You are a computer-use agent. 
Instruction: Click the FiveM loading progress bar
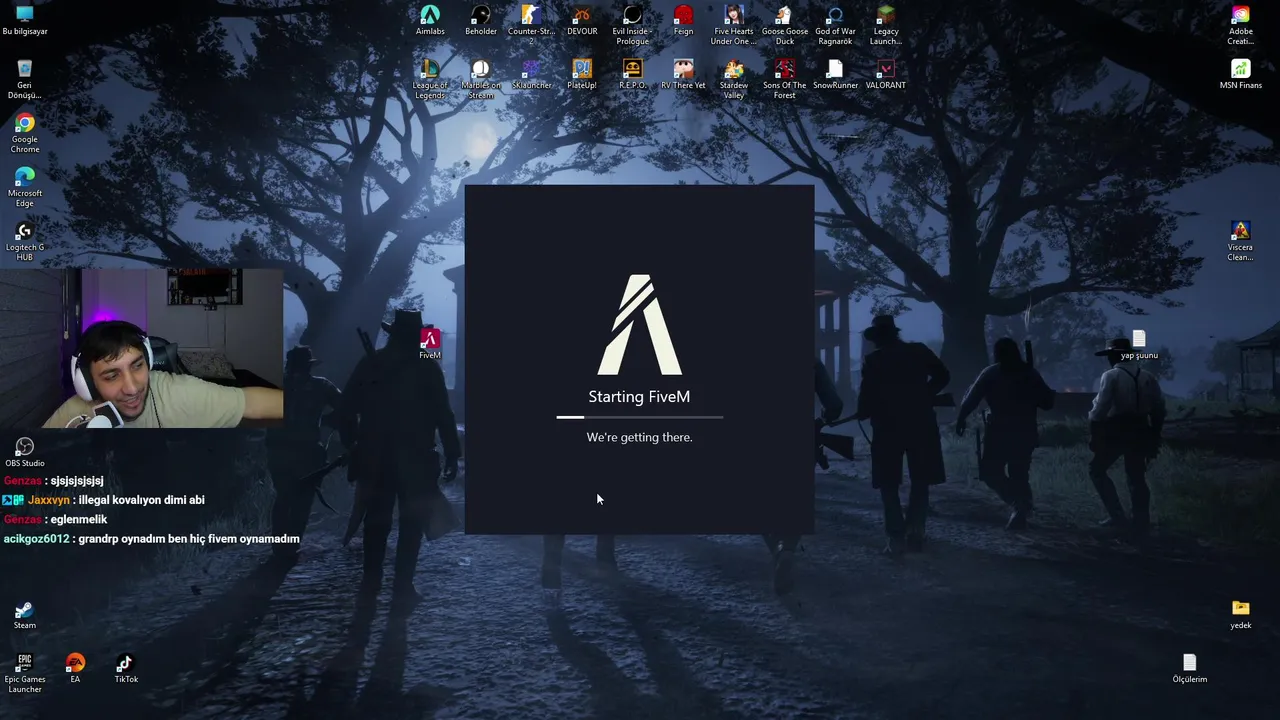point(640,416)
